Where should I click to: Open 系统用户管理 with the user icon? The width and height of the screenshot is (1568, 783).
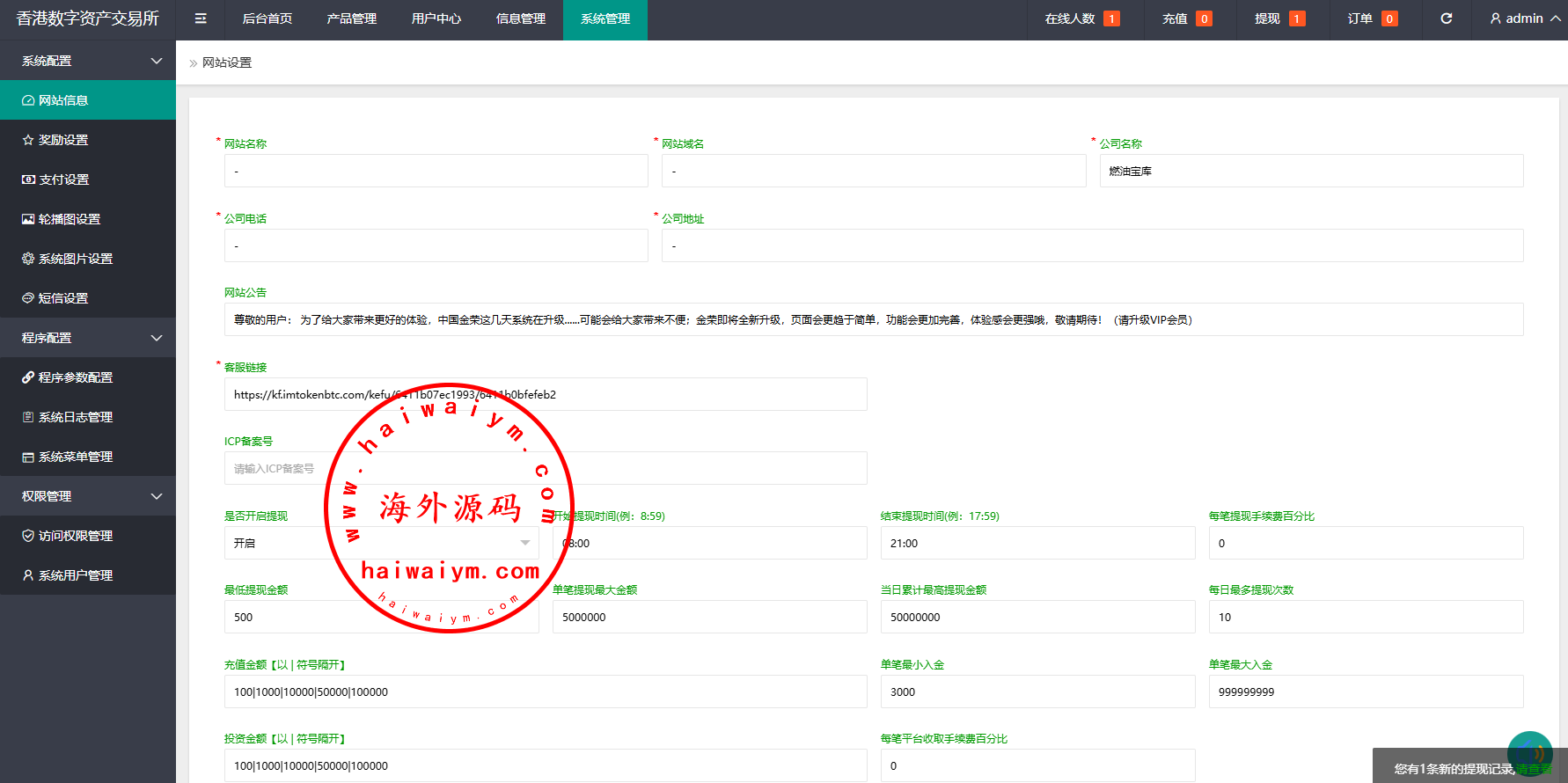click(75, 575)
